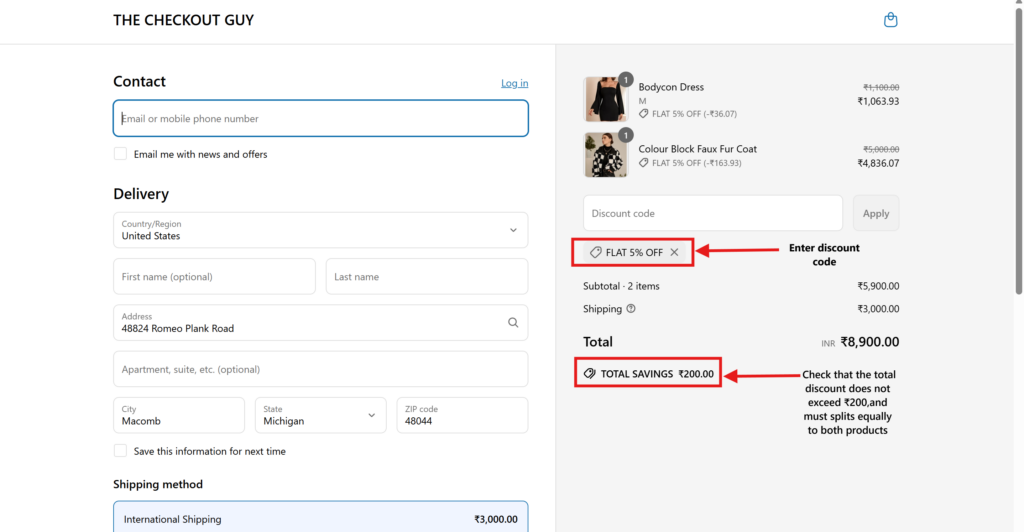Click the ₹1,063.93 discounted price
Screen dimensions: 1024x532
tap(878, 101)
